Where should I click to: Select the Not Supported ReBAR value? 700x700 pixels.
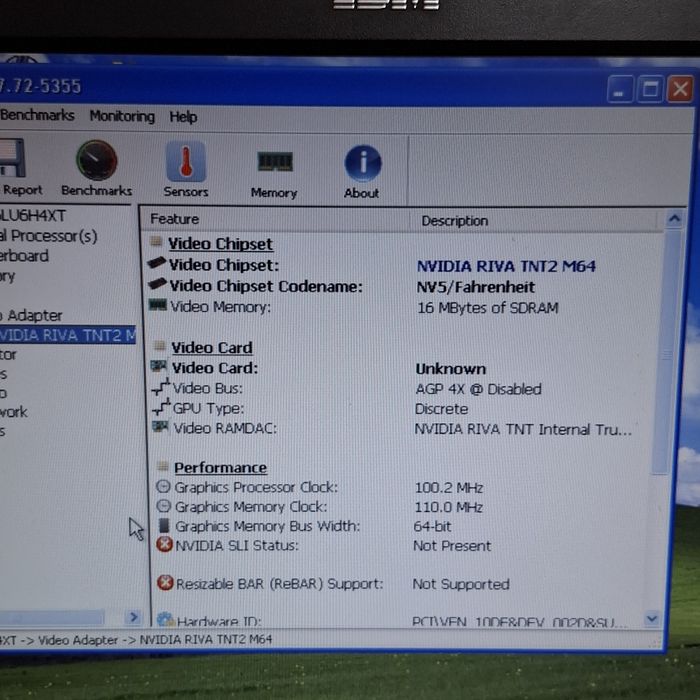461,584
